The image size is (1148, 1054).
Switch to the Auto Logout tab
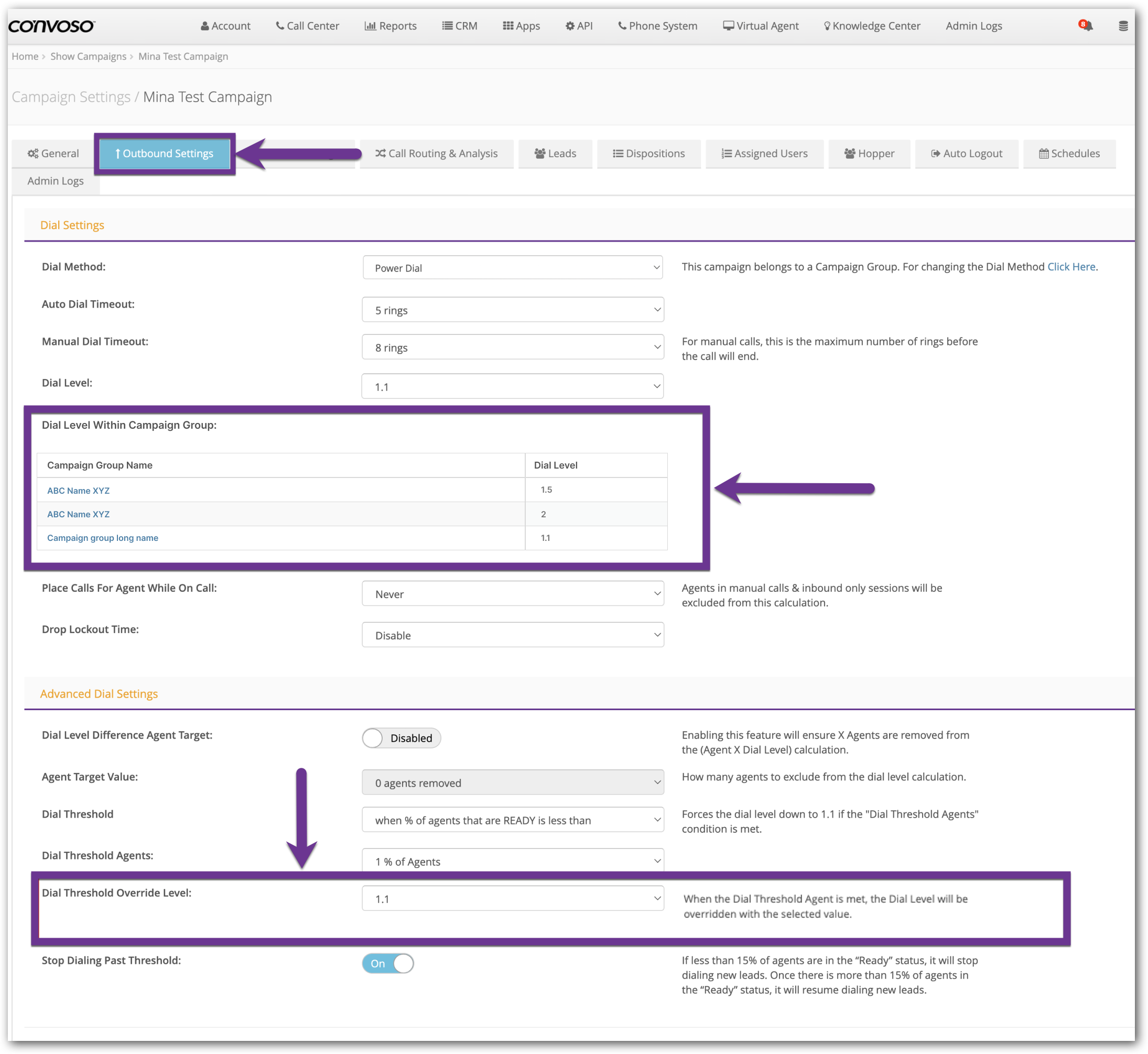click(966, 154)
